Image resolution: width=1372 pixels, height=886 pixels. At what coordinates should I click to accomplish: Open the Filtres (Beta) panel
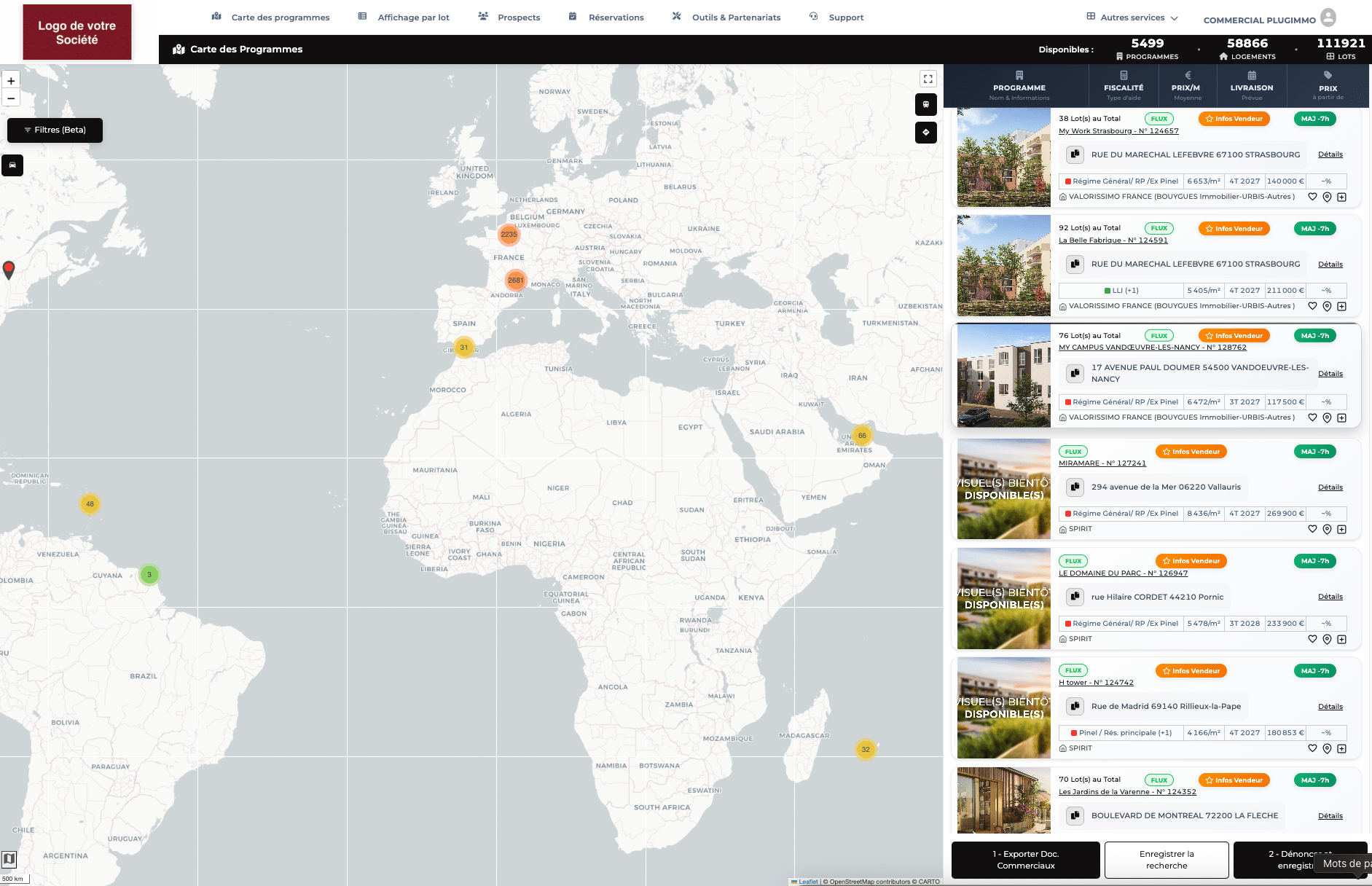pyautogui.click(x=55, y=130)
